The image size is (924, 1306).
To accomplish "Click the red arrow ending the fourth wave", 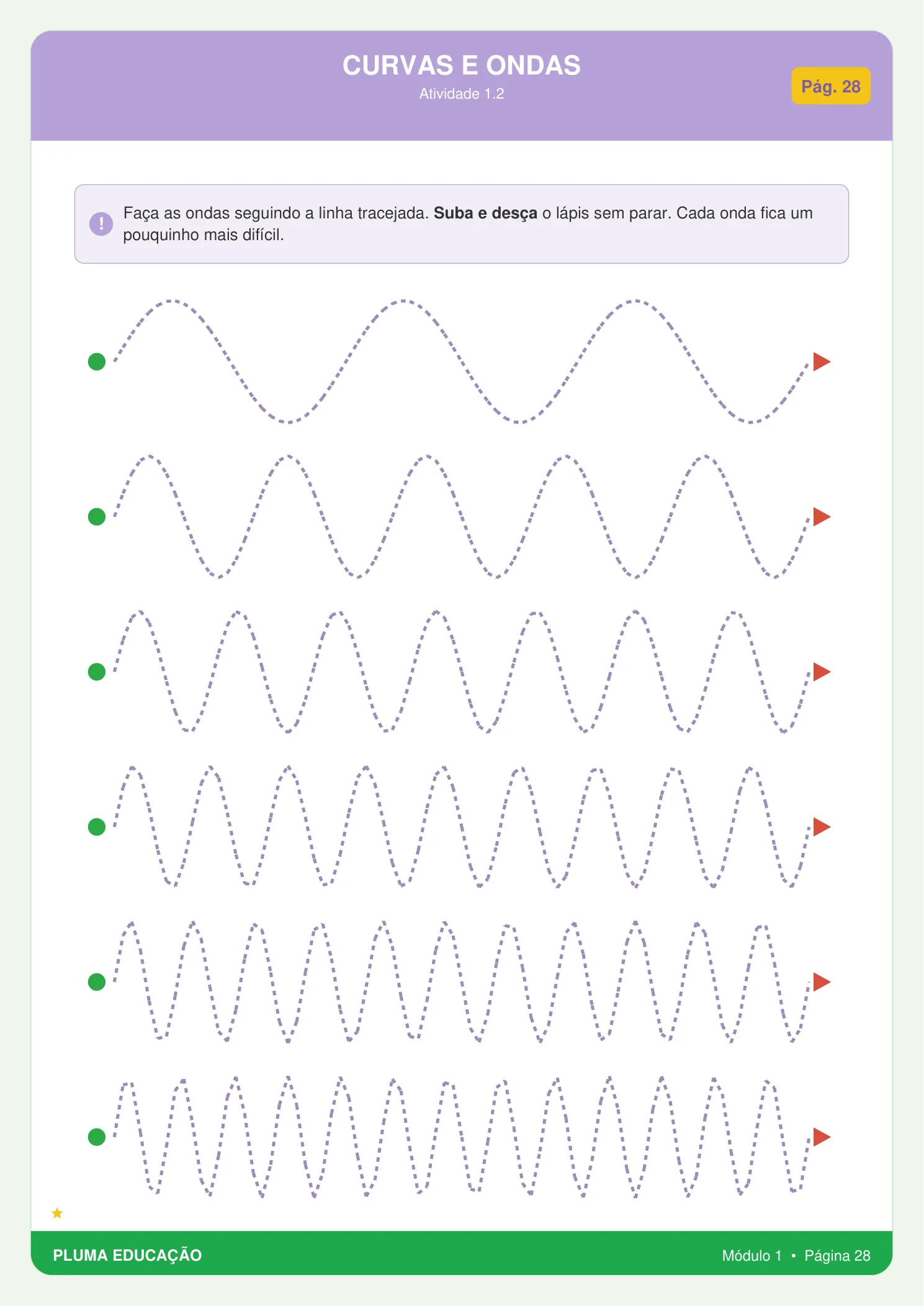I will [821, 827].
